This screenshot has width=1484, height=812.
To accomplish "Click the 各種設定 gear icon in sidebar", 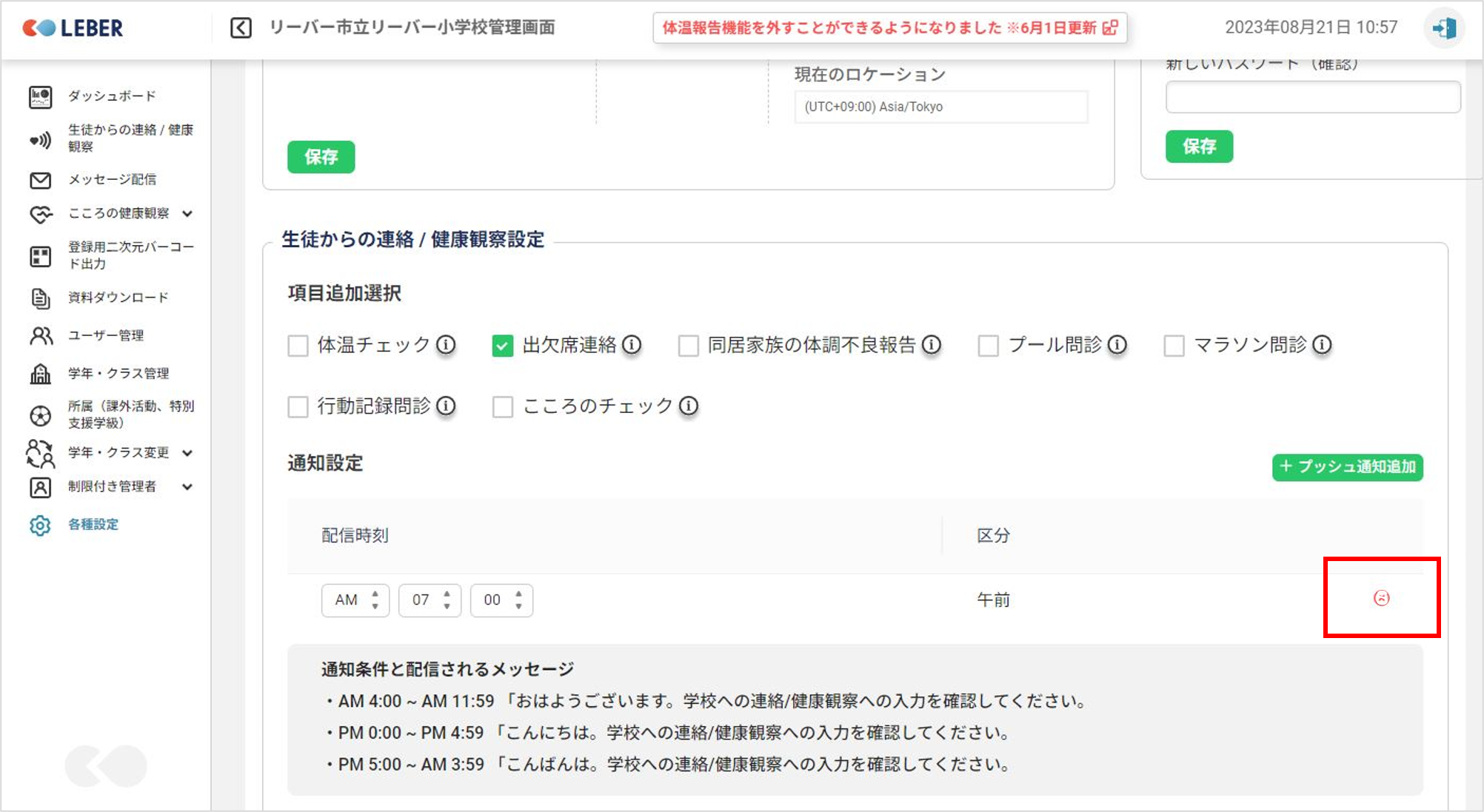I will pyautogui.click(x=40, y=525).
